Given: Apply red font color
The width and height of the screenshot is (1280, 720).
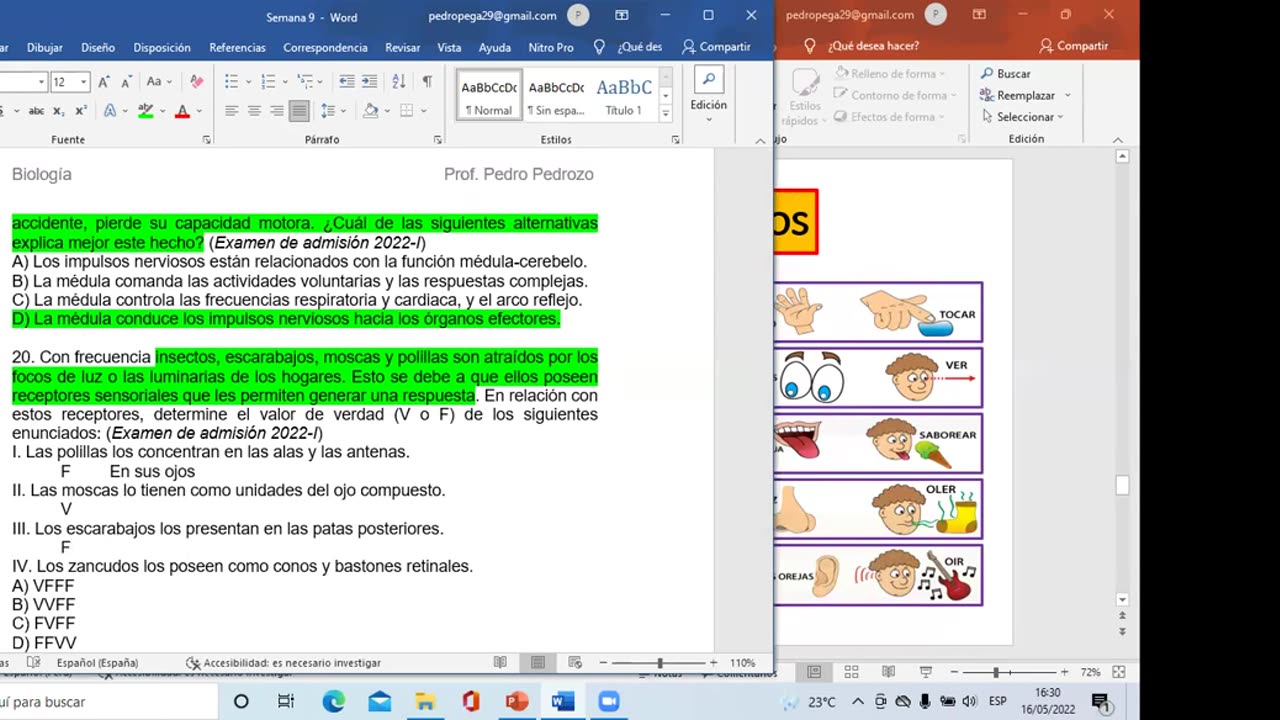Looking at the screenshot, I should point(182,111).
